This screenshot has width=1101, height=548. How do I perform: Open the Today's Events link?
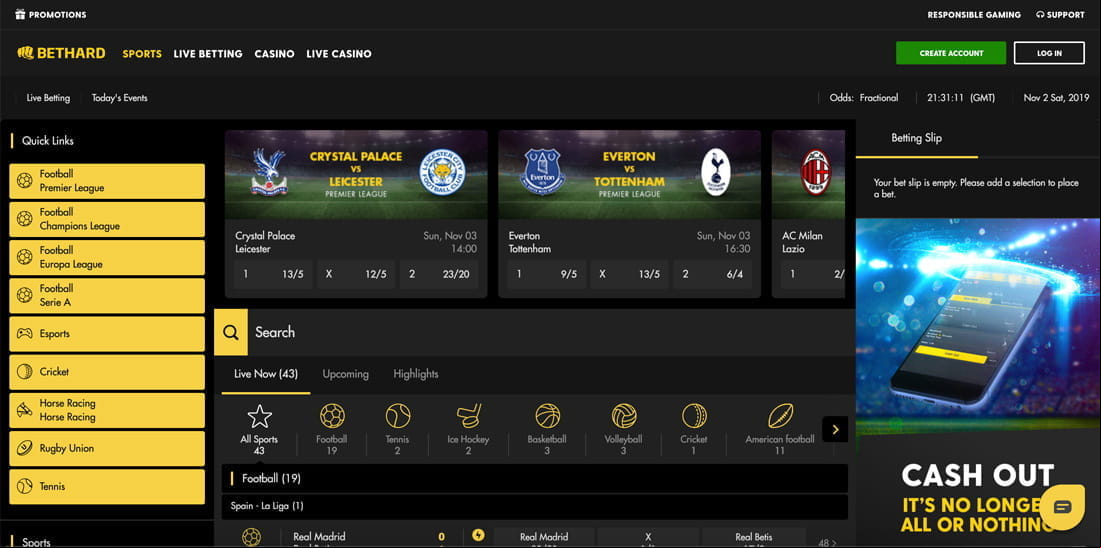119,98
